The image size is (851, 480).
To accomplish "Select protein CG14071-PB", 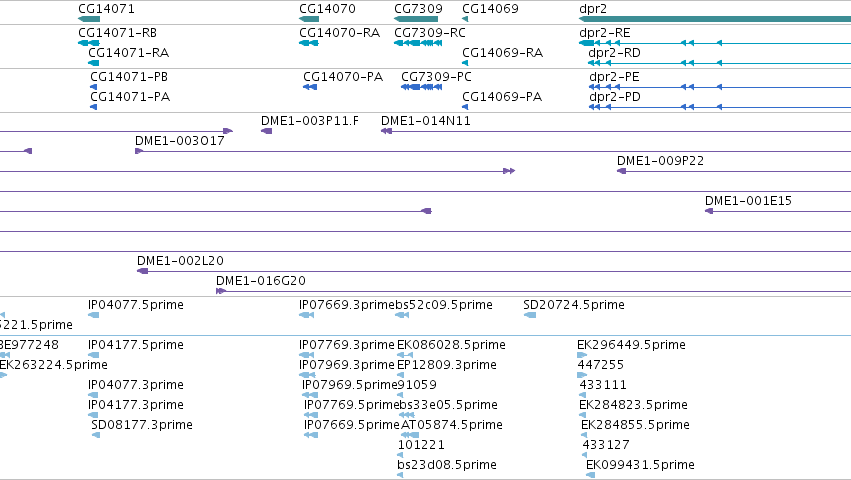I will click(x=129, y=77).
